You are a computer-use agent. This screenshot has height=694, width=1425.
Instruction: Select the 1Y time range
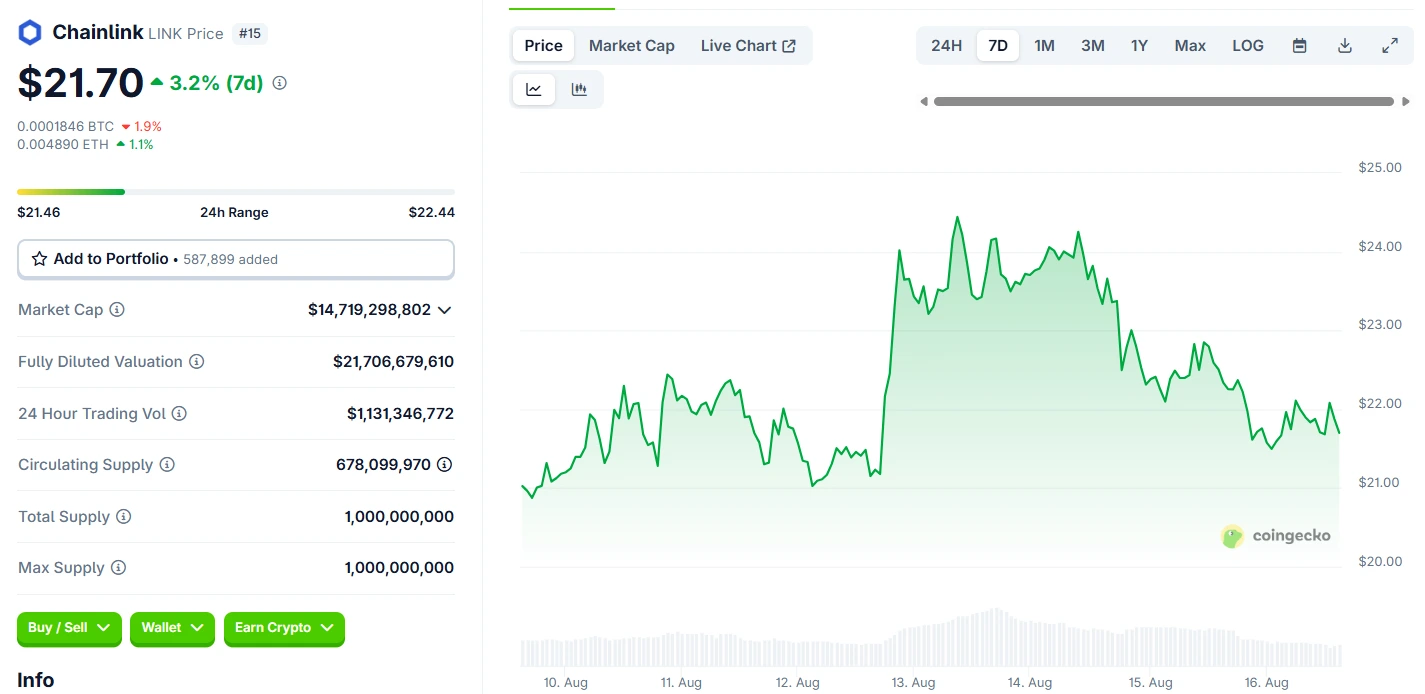(x=1139, y=46)
